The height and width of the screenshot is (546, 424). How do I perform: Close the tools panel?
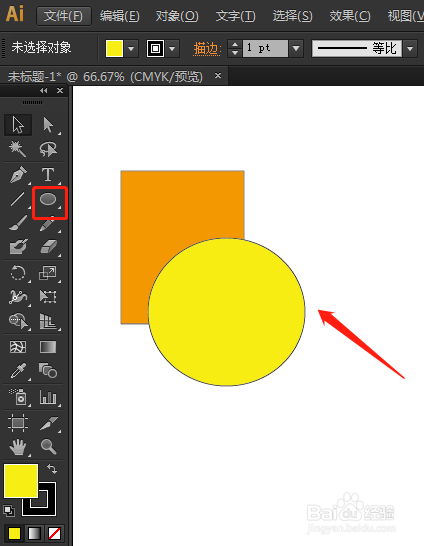(60, 91)
